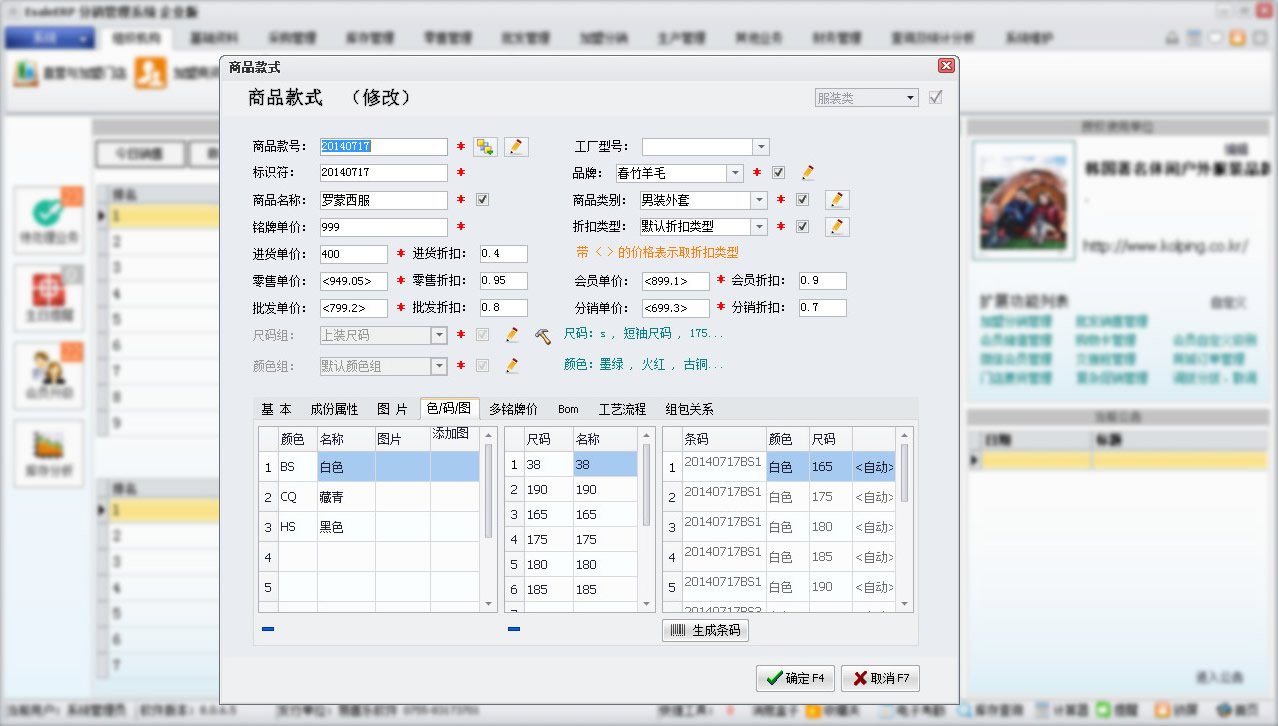Open the 商品类别 pencil editor

(837, 200)
